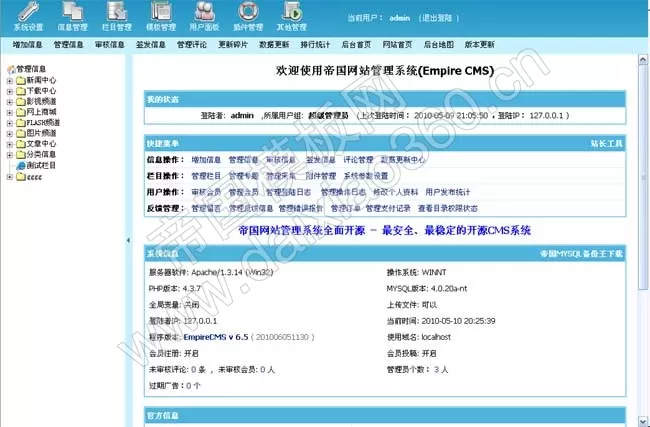Click the folder icon of 下载中心
Screen dimensions: 650x427
[x=21, y=91]
